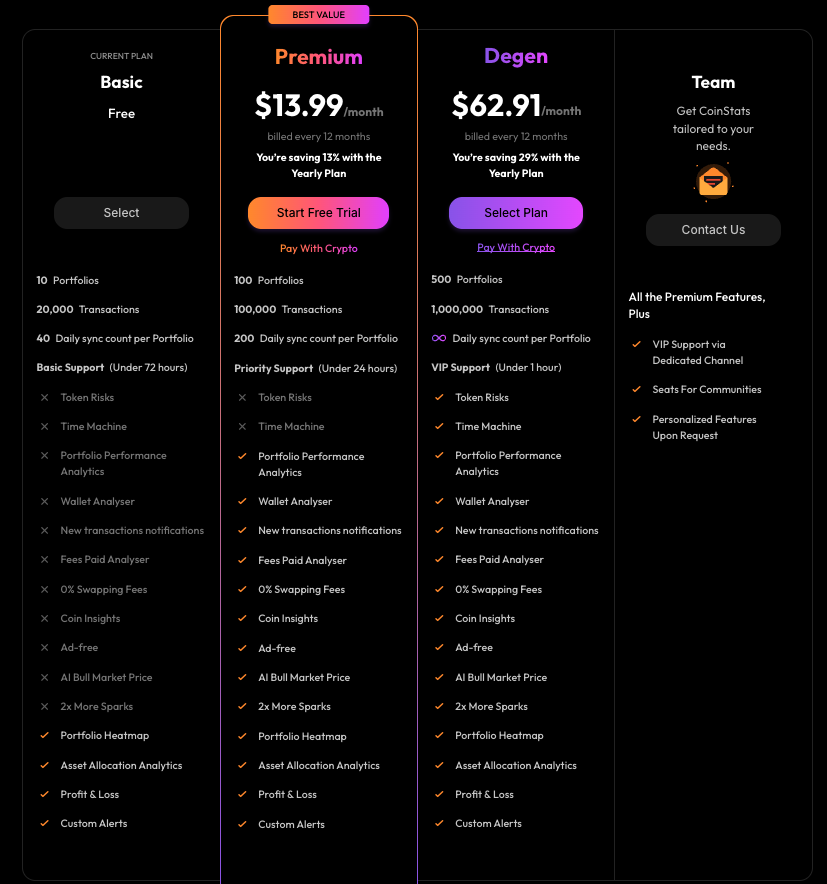The image size is (827, 884).
Task: Click the Team plan mascot icon
Action: tap(713, 181)
